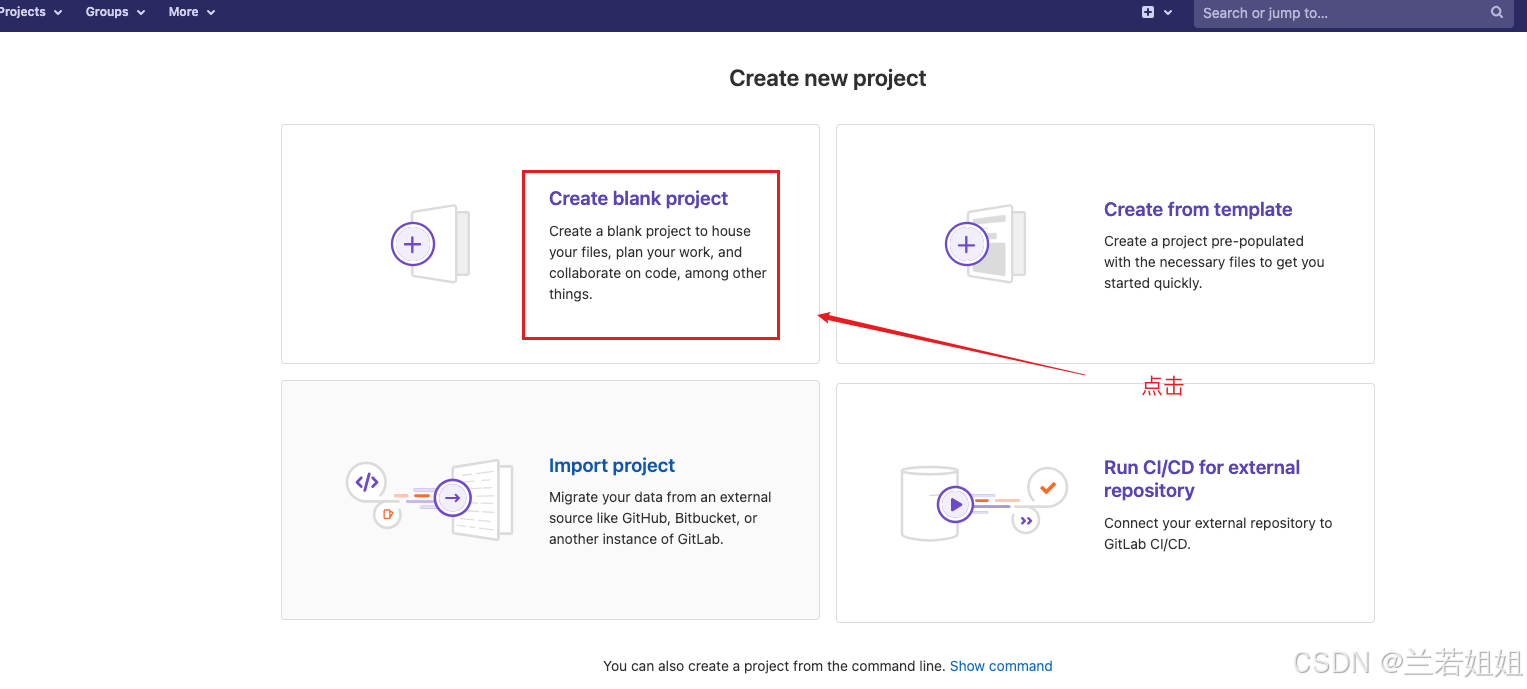Screen dimensions: 1527x689
Task: Click the orange checkmark circle icon
Action: [1048, 488]
